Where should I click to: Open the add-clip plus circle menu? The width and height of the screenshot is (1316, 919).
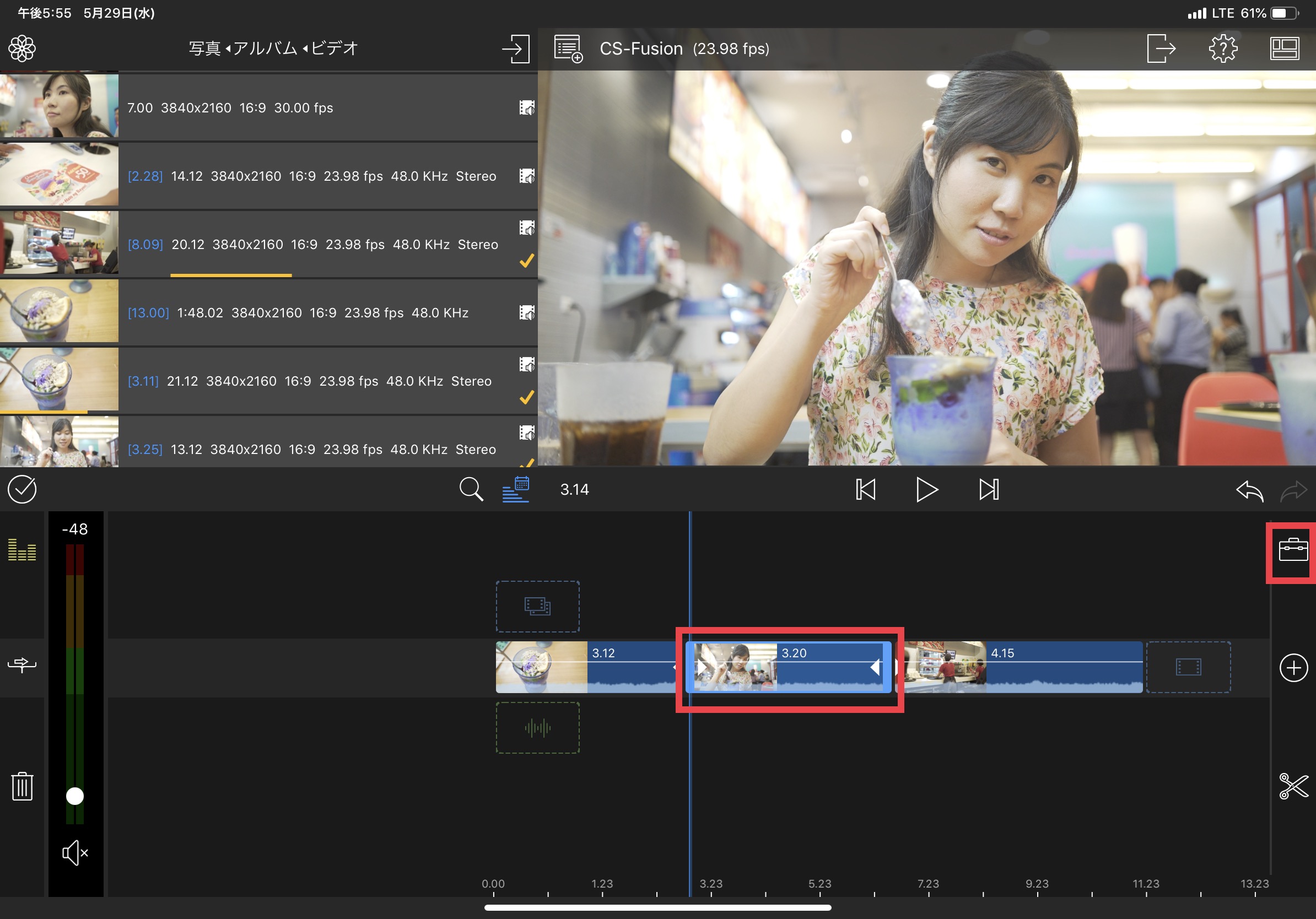pos(1293,668)
